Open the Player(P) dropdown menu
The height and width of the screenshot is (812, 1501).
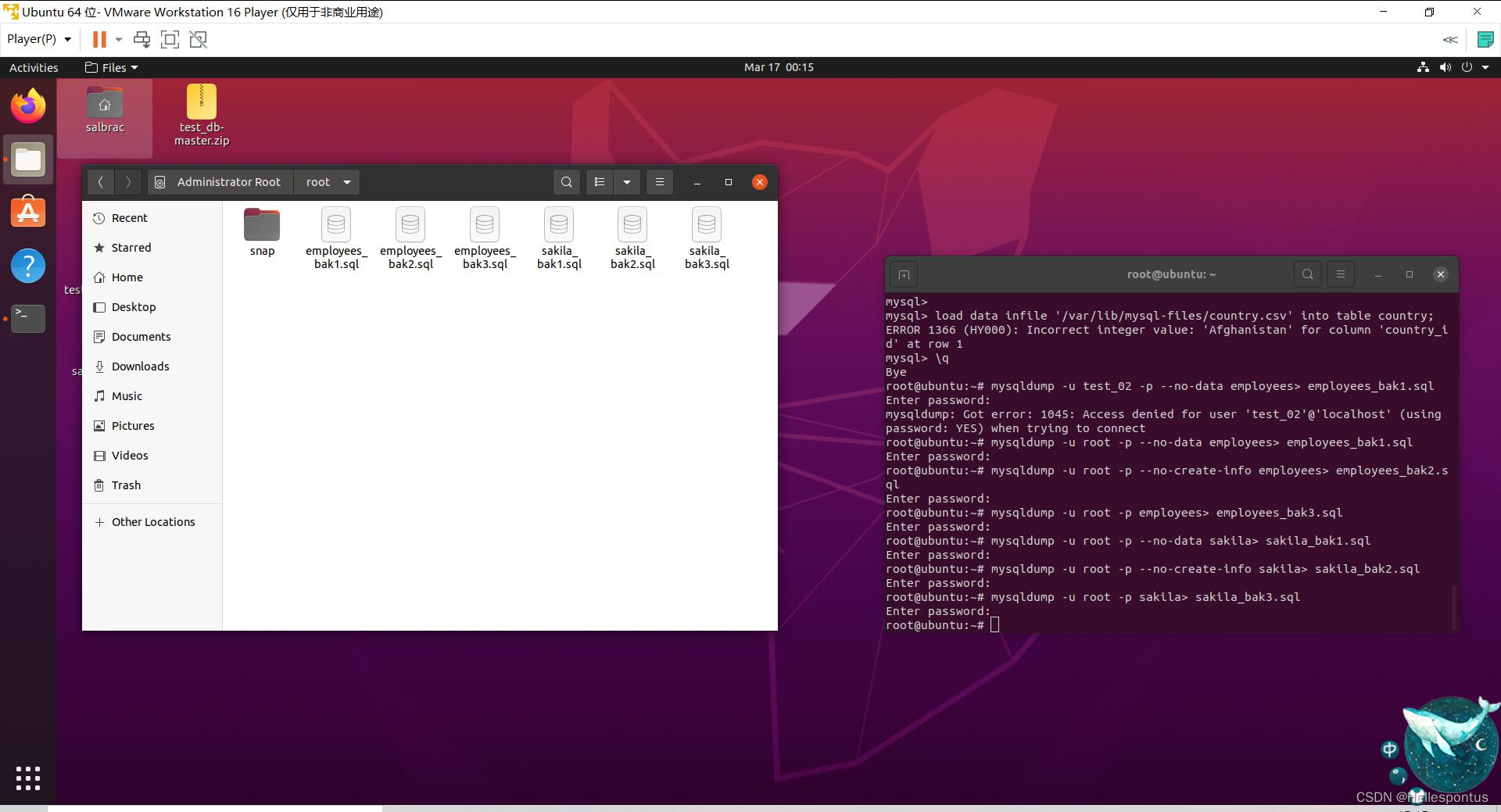click(x=38, y=38)
